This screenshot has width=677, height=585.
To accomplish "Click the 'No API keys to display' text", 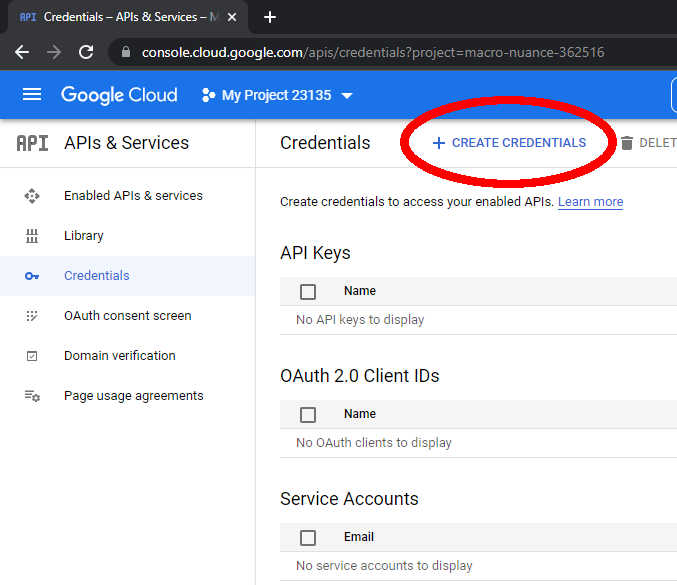I will tap(360, 320).
